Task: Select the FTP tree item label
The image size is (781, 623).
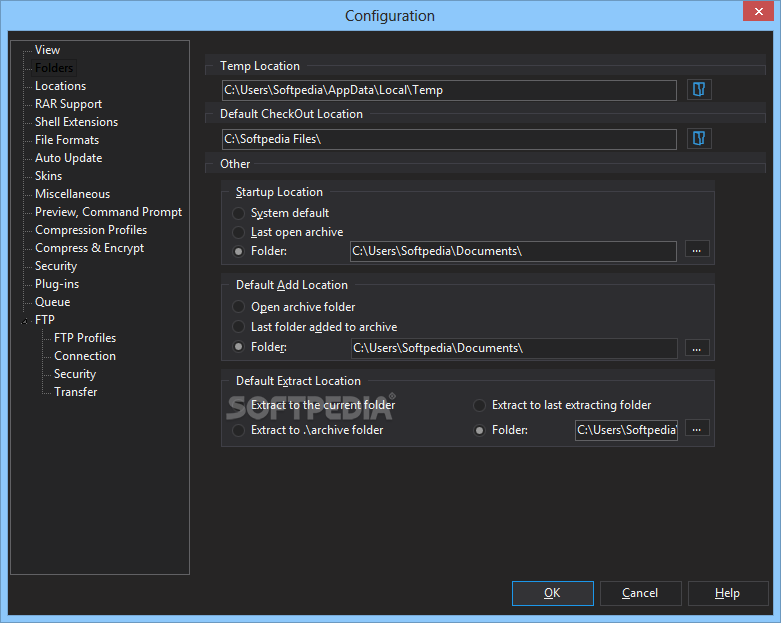Action: coord(44,320)
